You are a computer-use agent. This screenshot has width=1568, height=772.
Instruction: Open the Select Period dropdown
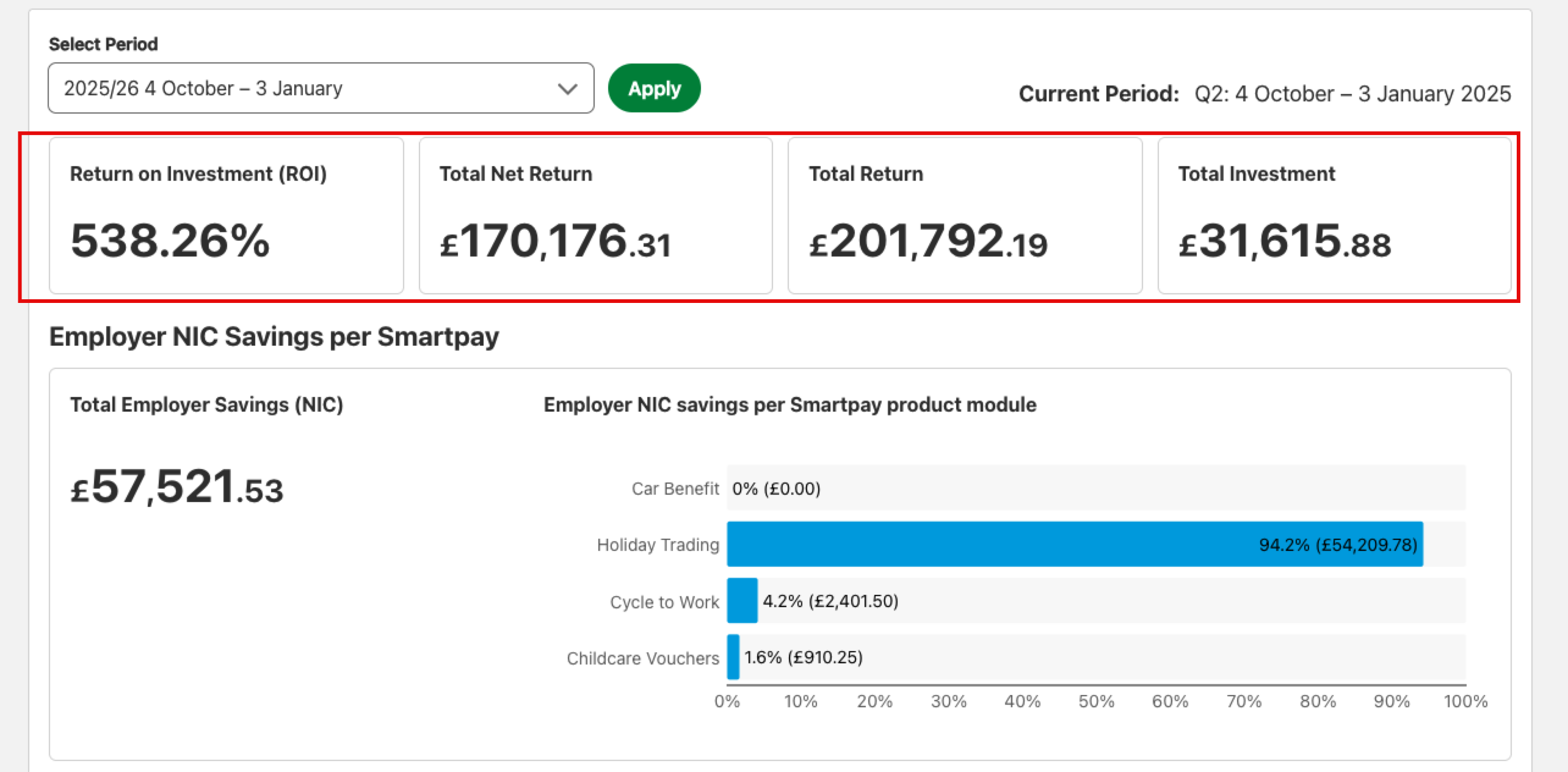[321, 88]
